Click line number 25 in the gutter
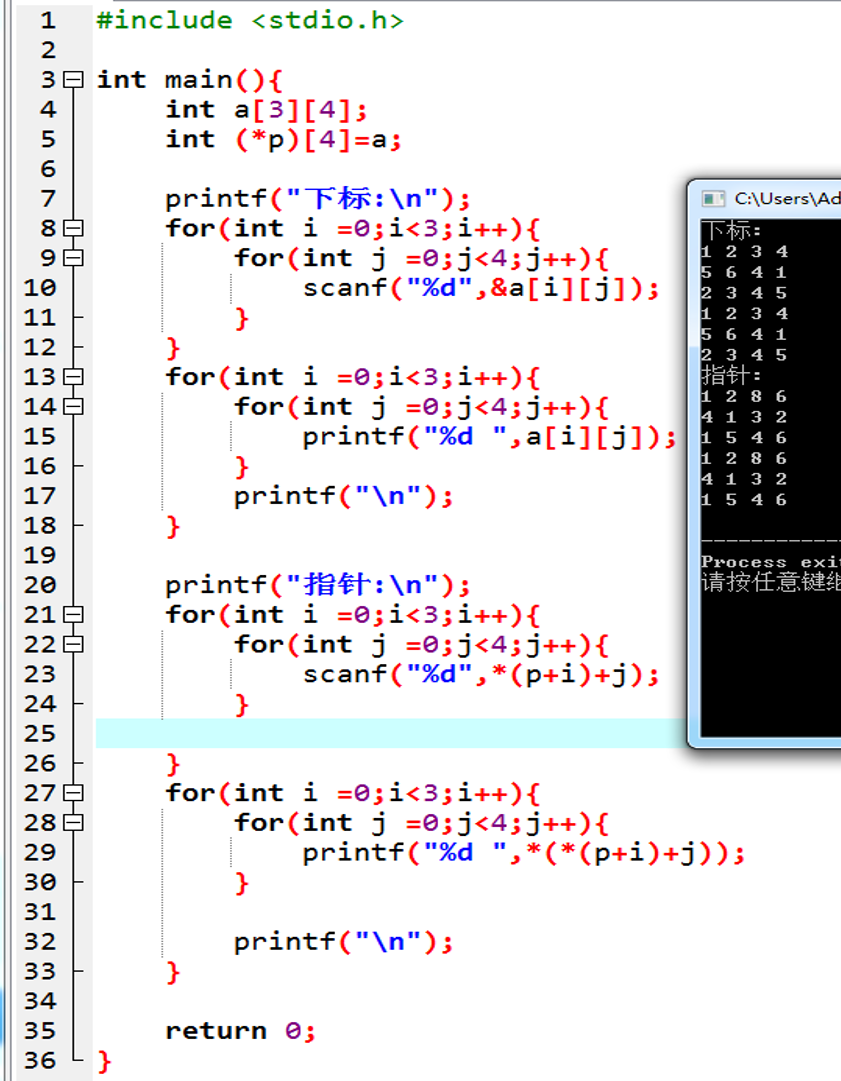The width and height of the screenshot is (841, 1081). click(x=40, y=734)
